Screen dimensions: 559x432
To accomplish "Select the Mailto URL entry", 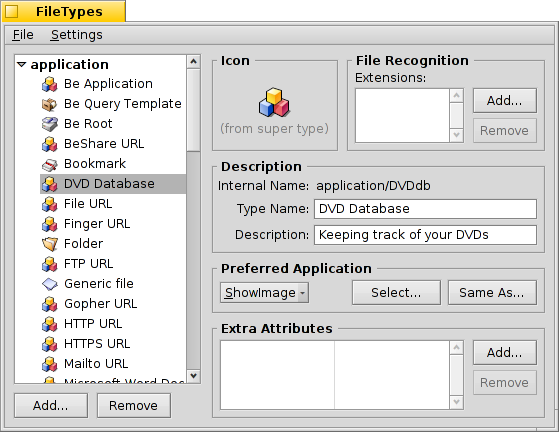I will coord(113,364).
